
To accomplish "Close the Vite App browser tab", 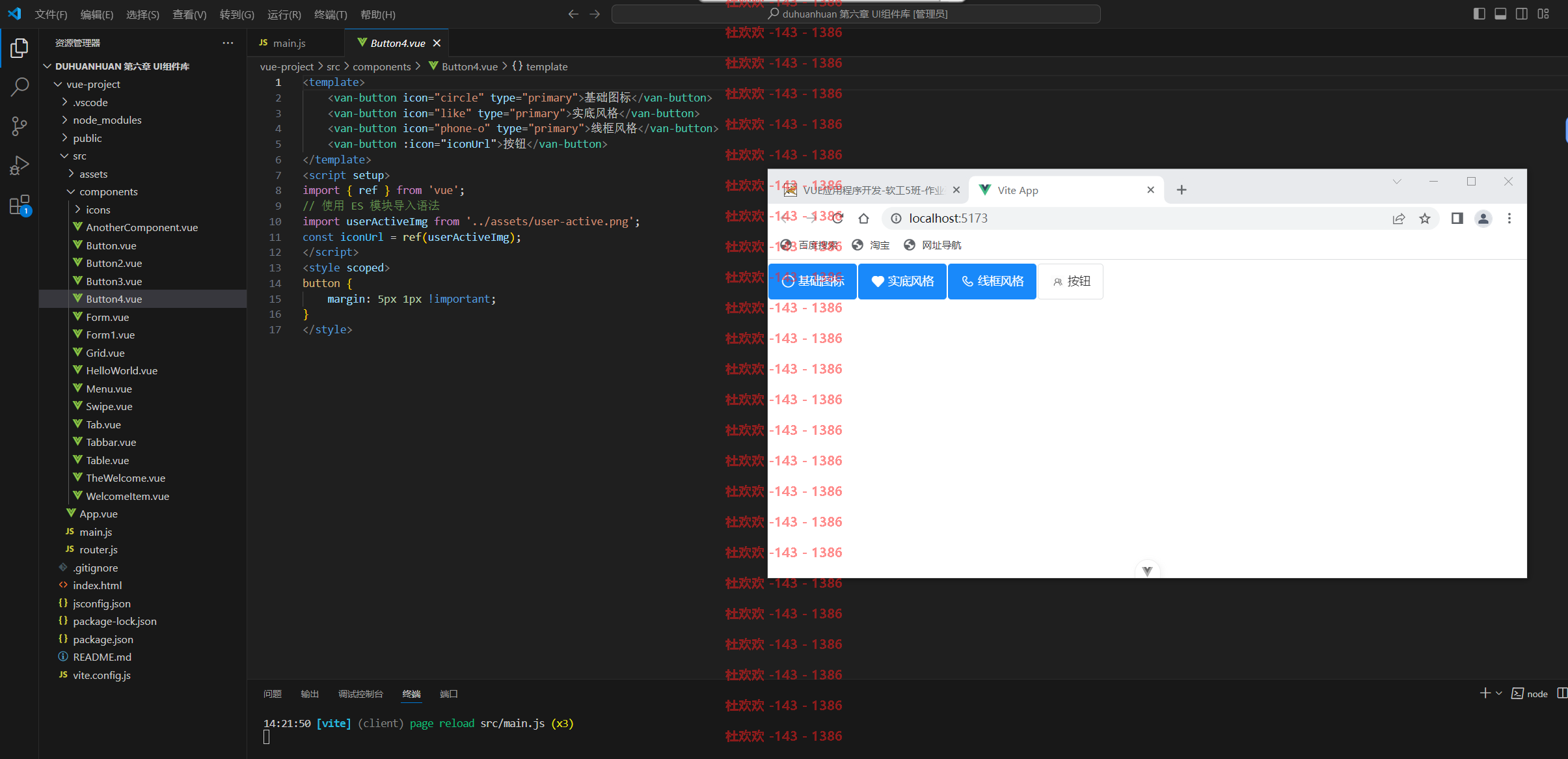I will point(1150,189).
